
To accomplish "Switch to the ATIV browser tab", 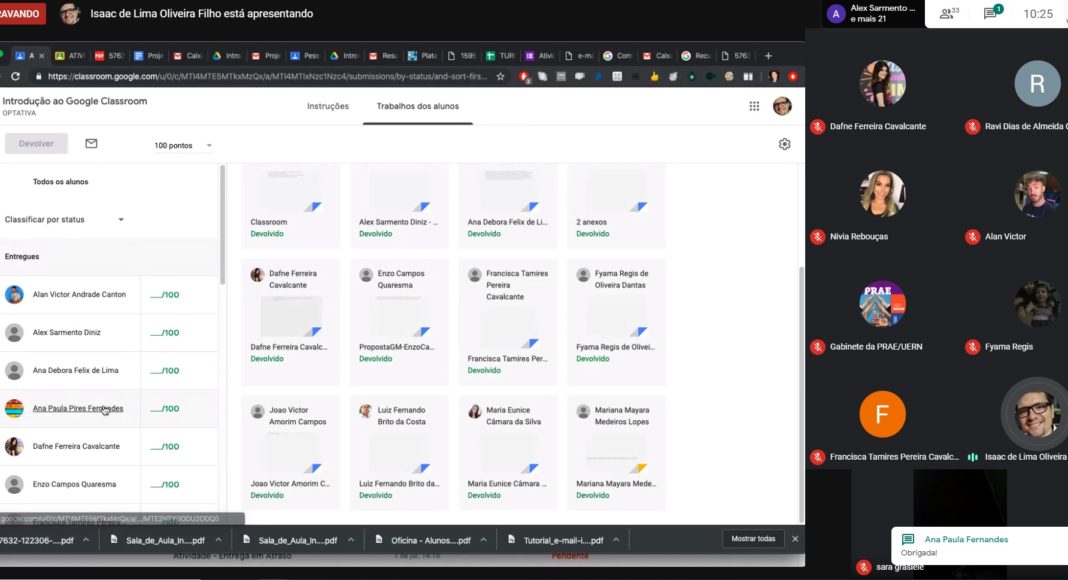I will click(x=70, y=56).
